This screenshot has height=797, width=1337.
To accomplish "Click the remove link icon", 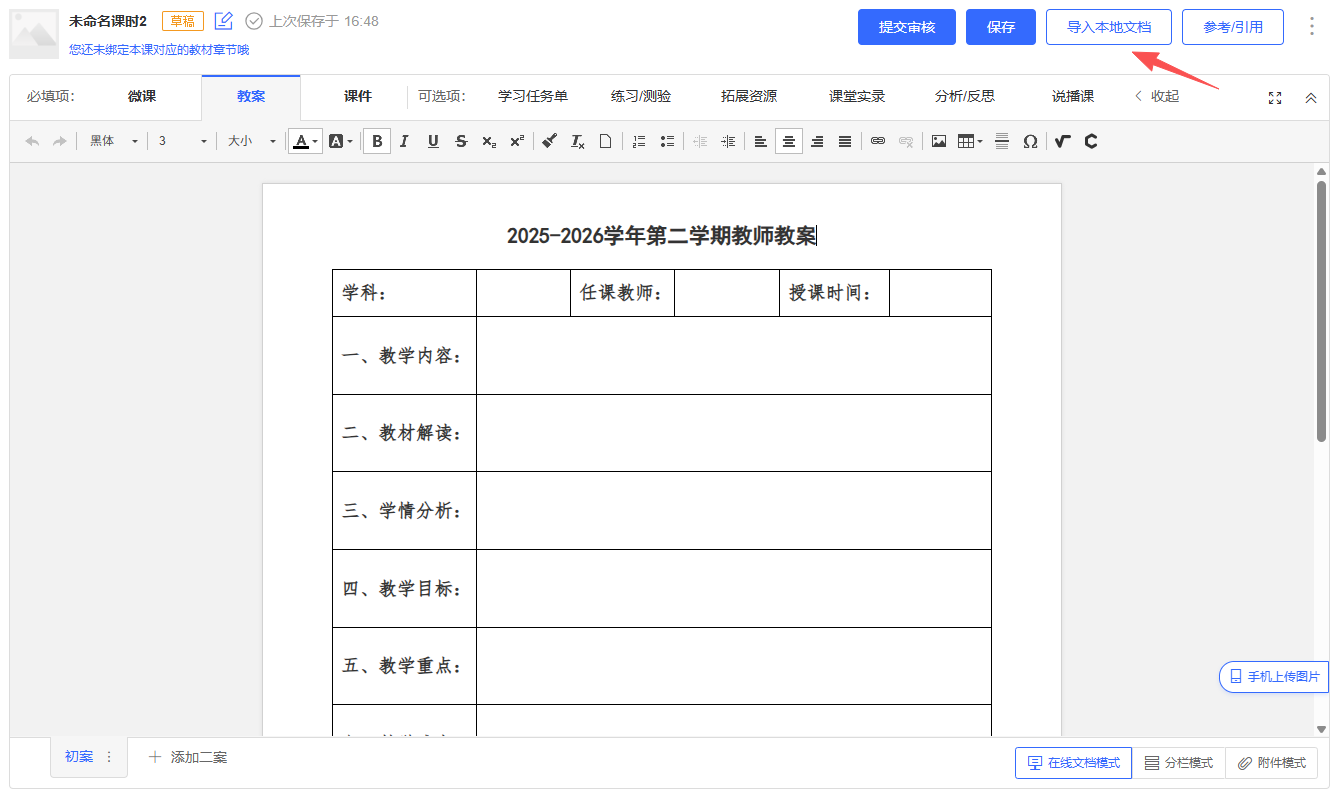I will tap(906, 142).
